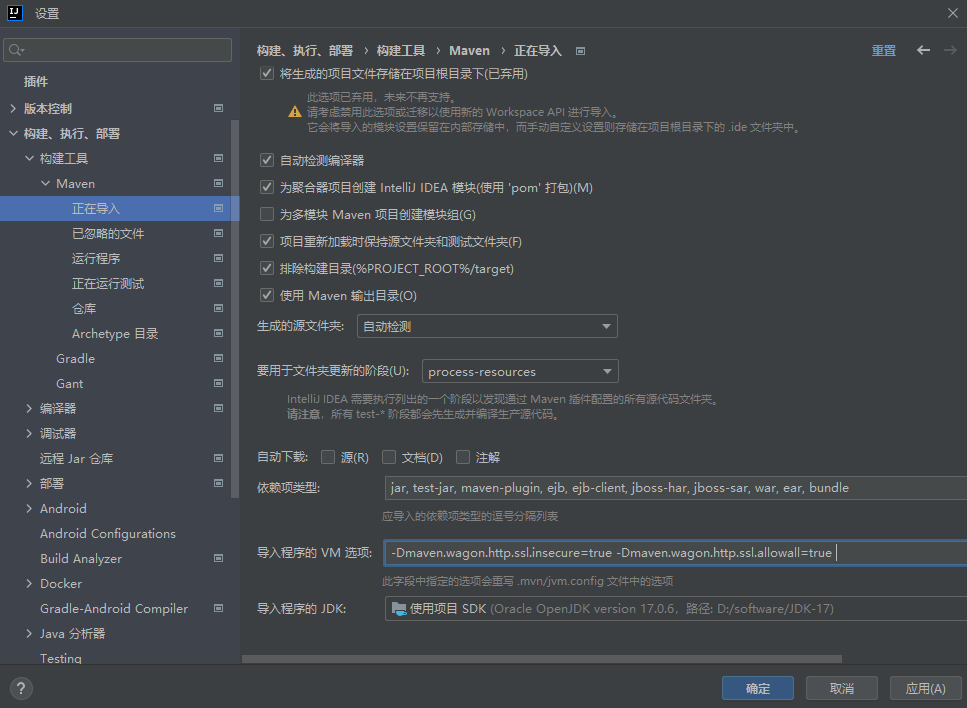Click project-level icon next to 版本控制
Viewport: 967px width, 708px height.
[218, 109]
